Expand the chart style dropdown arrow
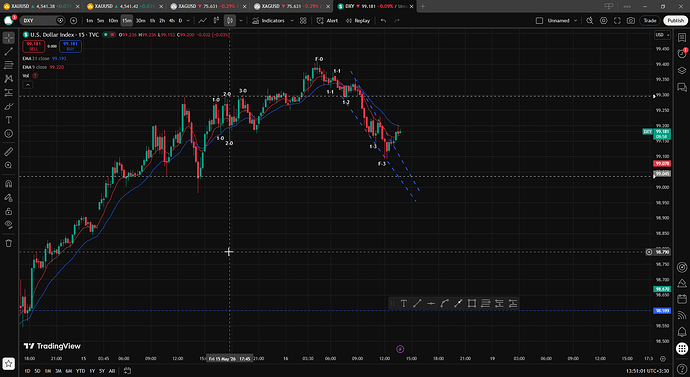Screen dimensions: 690x377 (241, 21)
